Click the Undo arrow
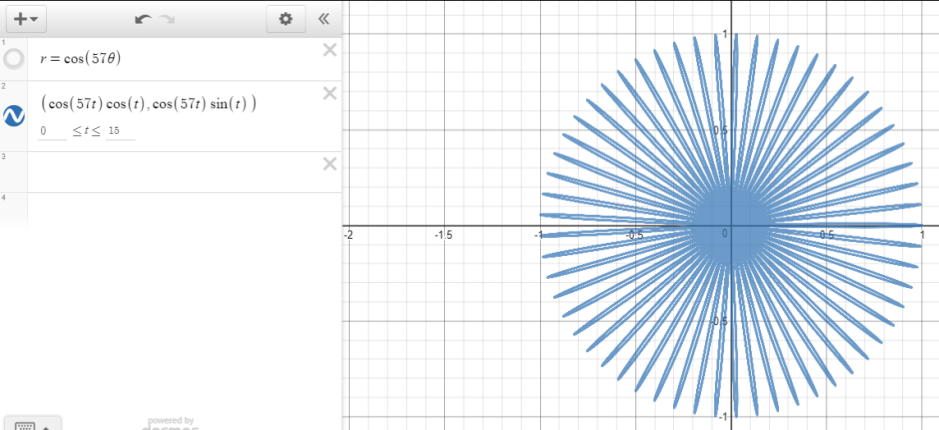 click(142, 19)
